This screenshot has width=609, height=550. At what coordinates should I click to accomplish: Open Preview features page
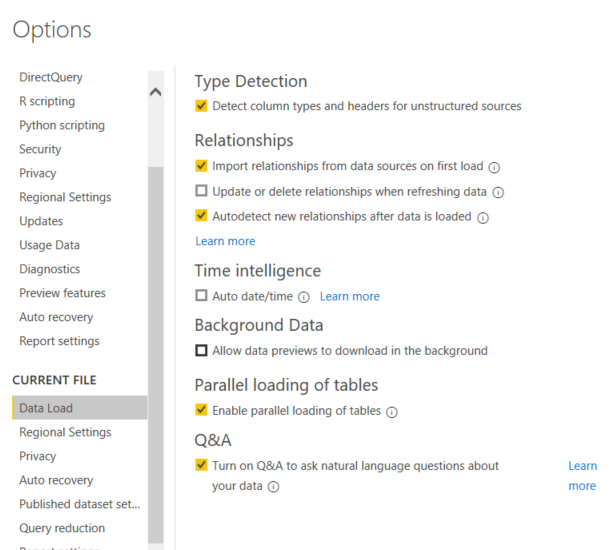tap(63, 293)
